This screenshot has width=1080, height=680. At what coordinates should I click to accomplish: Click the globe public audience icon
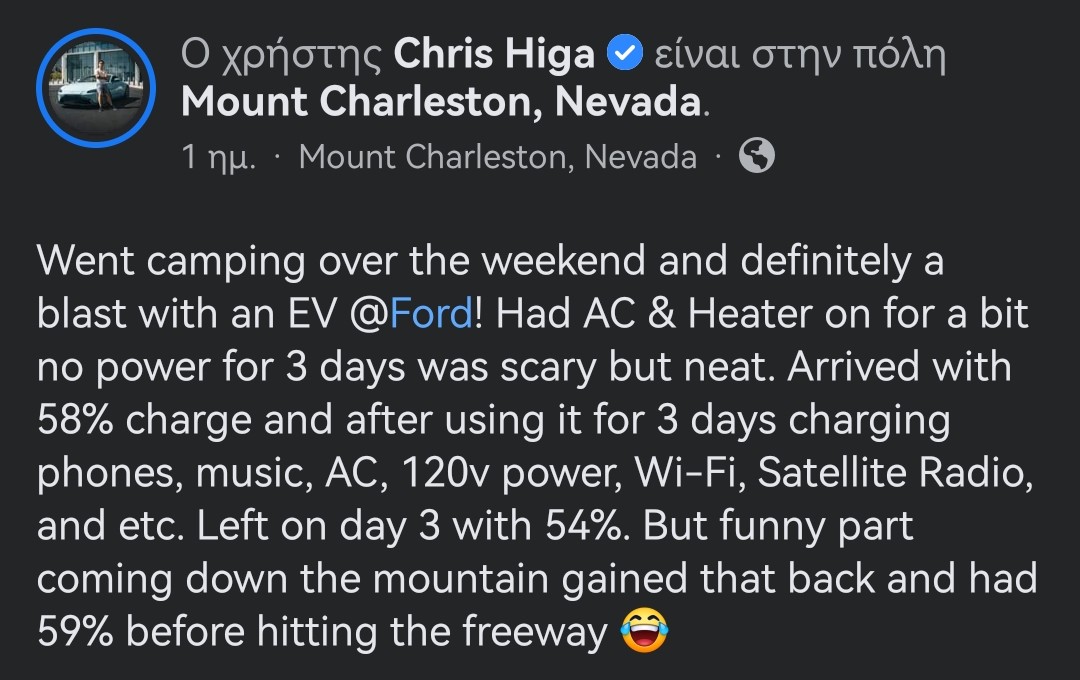756,156
